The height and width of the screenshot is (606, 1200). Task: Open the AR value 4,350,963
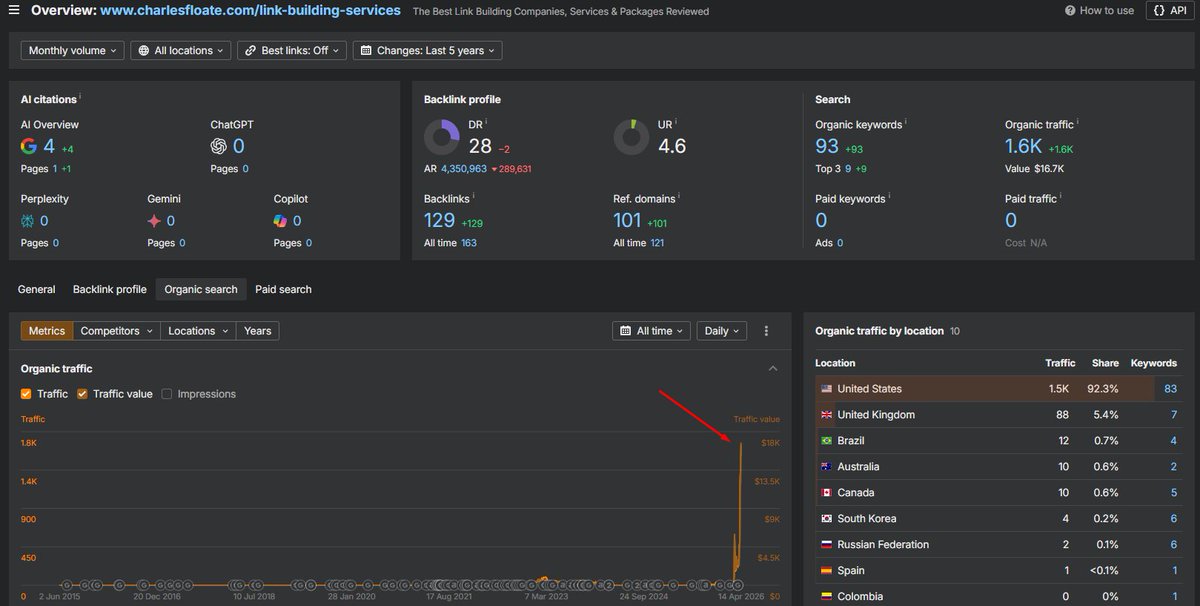click(x=464, y=169)
